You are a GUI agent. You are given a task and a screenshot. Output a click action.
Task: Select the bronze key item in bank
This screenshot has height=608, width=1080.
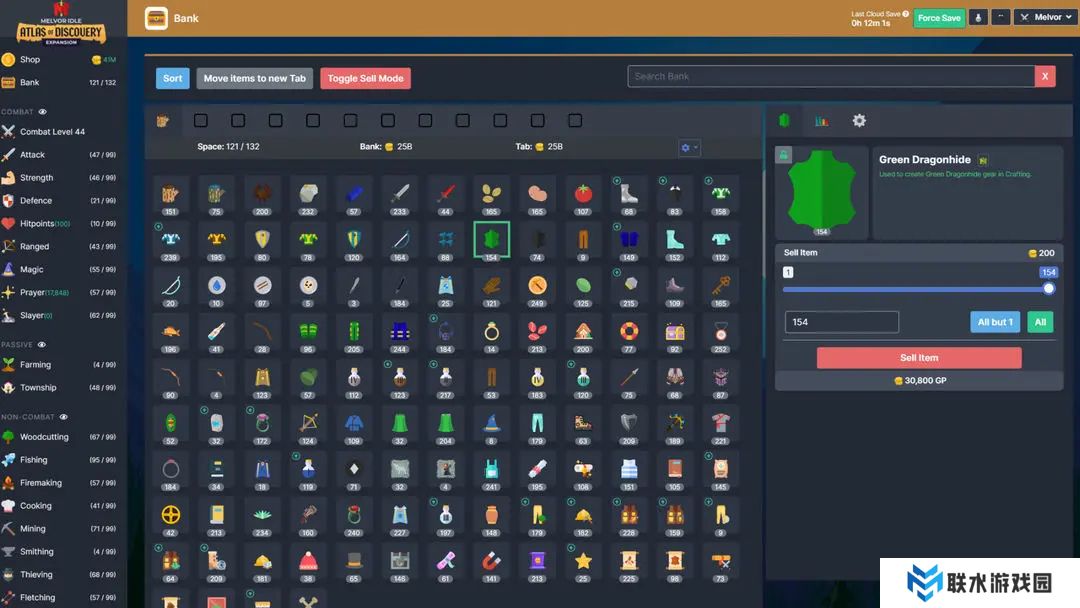pyautogui.click(x=721, y=285)
